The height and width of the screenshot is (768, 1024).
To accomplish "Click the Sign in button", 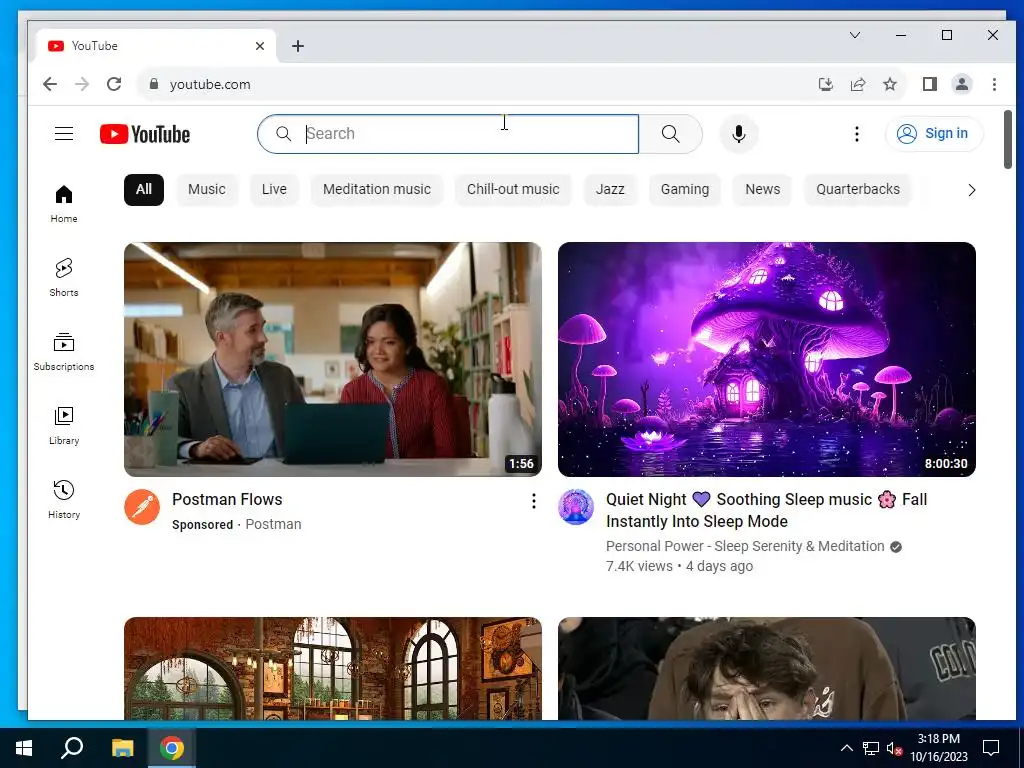I will pos(934,134).
